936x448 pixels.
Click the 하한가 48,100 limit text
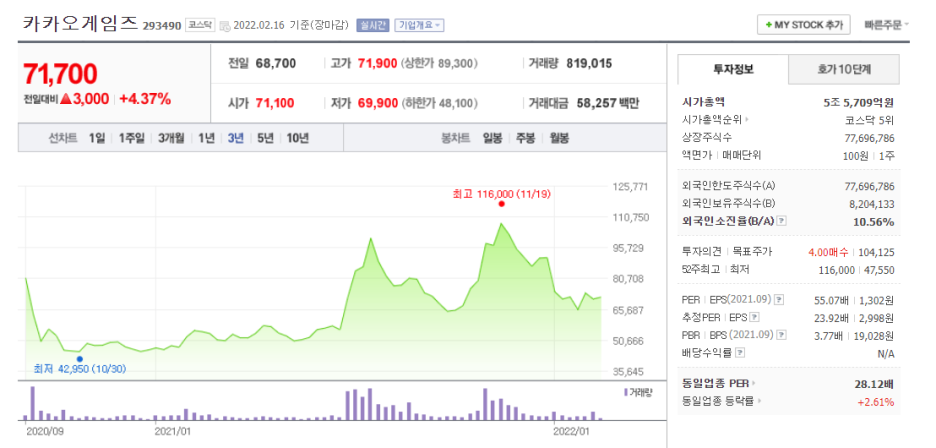[x=439, y=103]
